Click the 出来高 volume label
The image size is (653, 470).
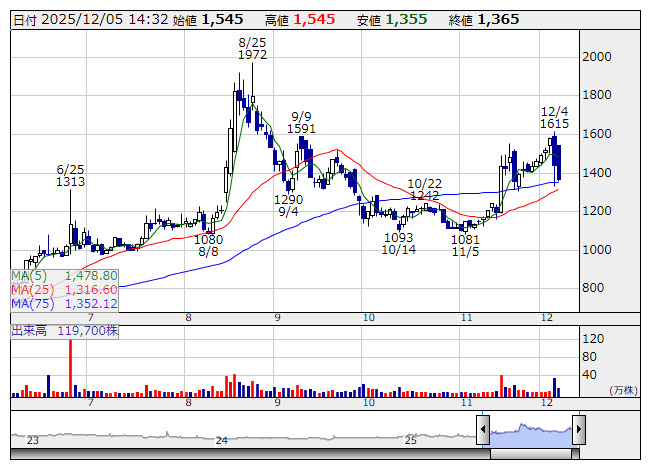point(29,329)
